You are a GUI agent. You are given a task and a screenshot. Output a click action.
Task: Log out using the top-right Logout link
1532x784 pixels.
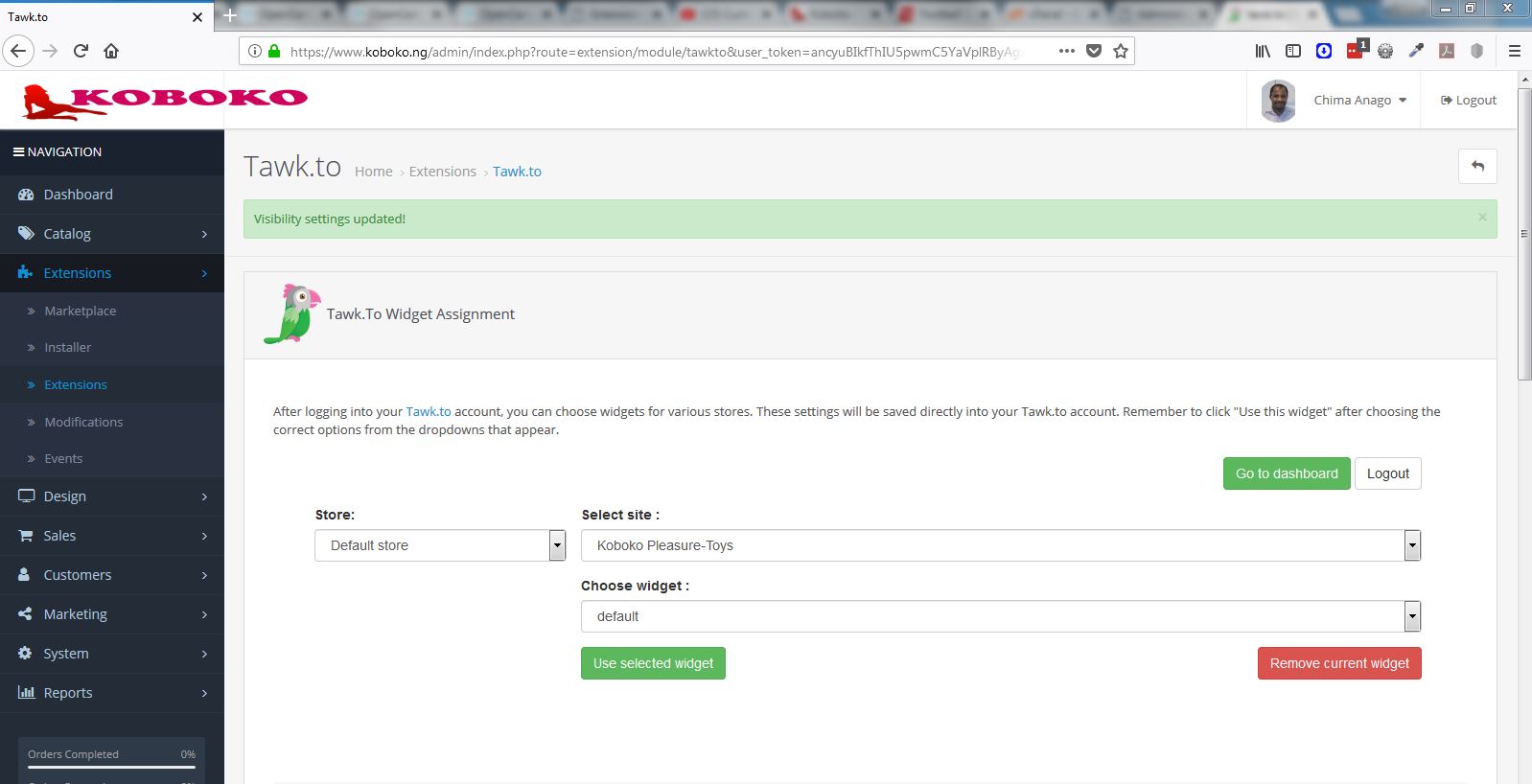(1469, 100)
